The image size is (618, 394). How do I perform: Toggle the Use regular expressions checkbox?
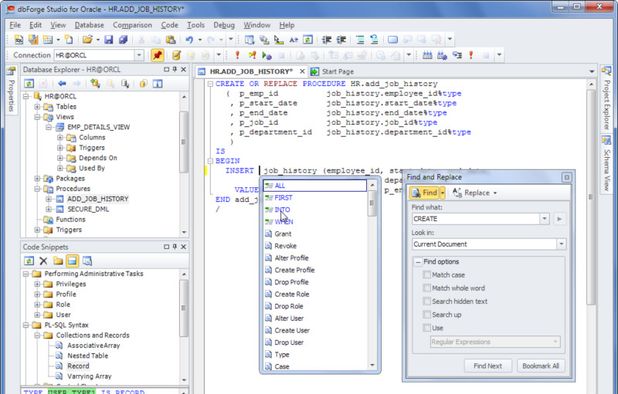[x=427, y=328]
